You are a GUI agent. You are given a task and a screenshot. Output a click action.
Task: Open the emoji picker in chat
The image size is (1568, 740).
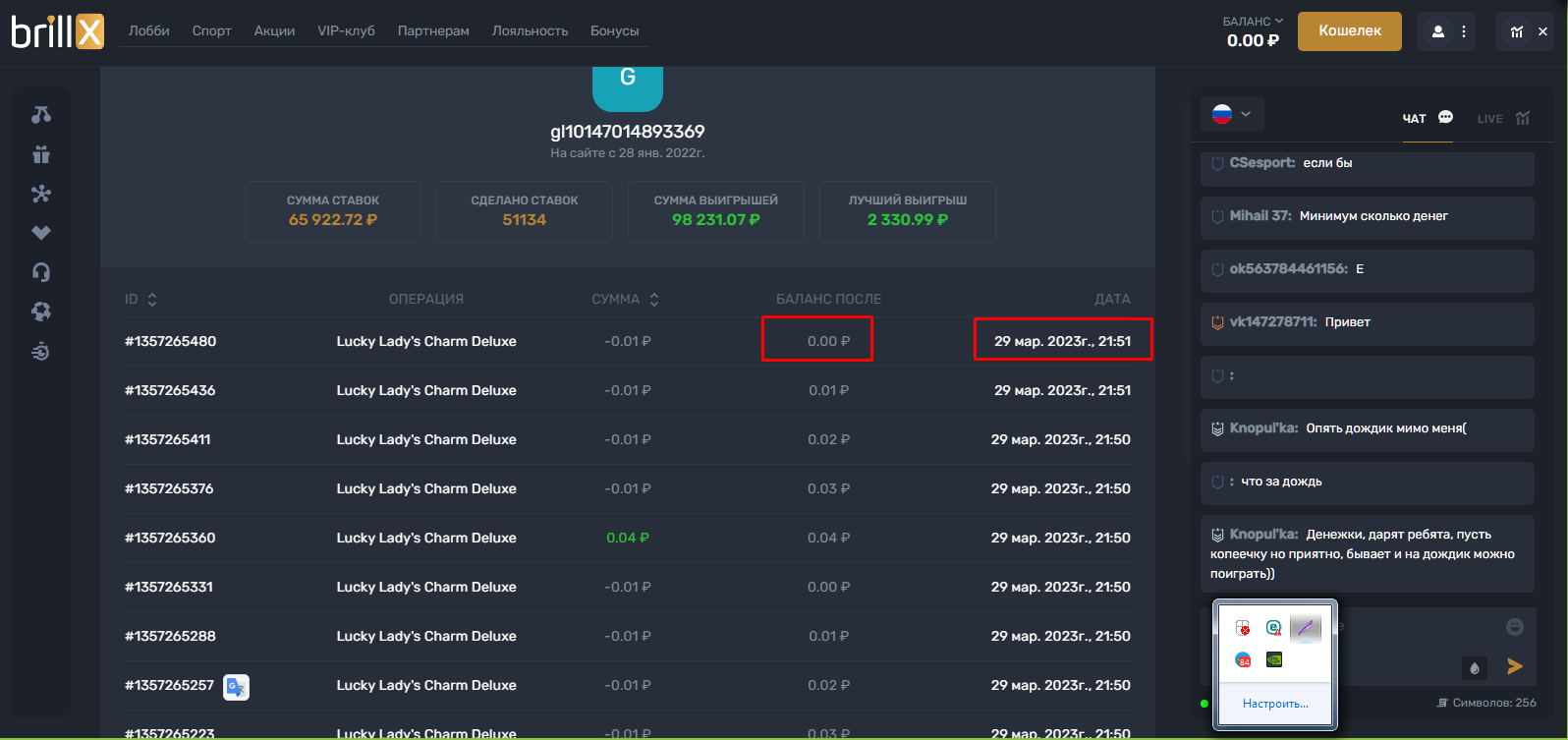click(x=1515, y=626)
